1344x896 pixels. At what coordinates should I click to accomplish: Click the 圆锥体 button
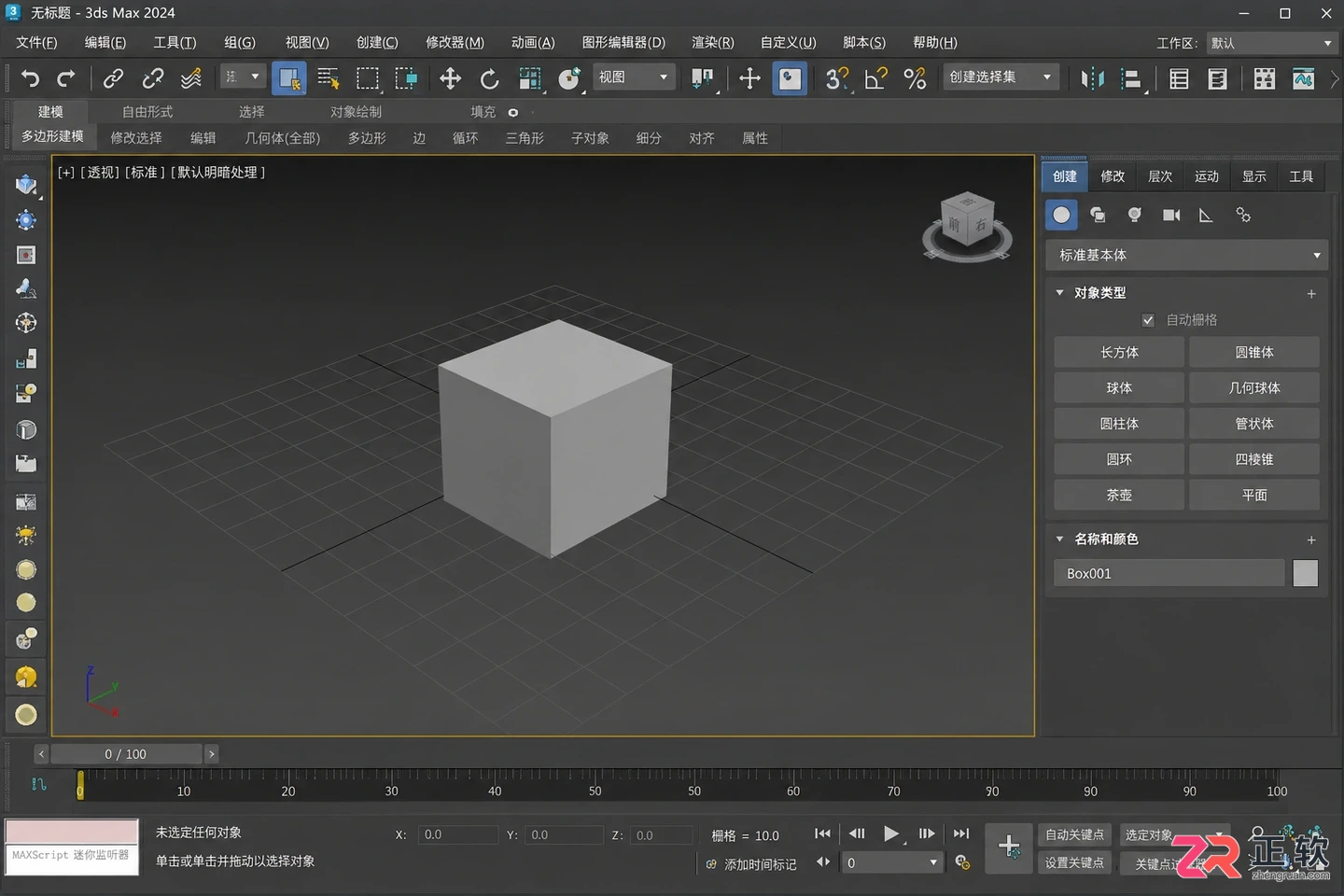(1254, 352)
